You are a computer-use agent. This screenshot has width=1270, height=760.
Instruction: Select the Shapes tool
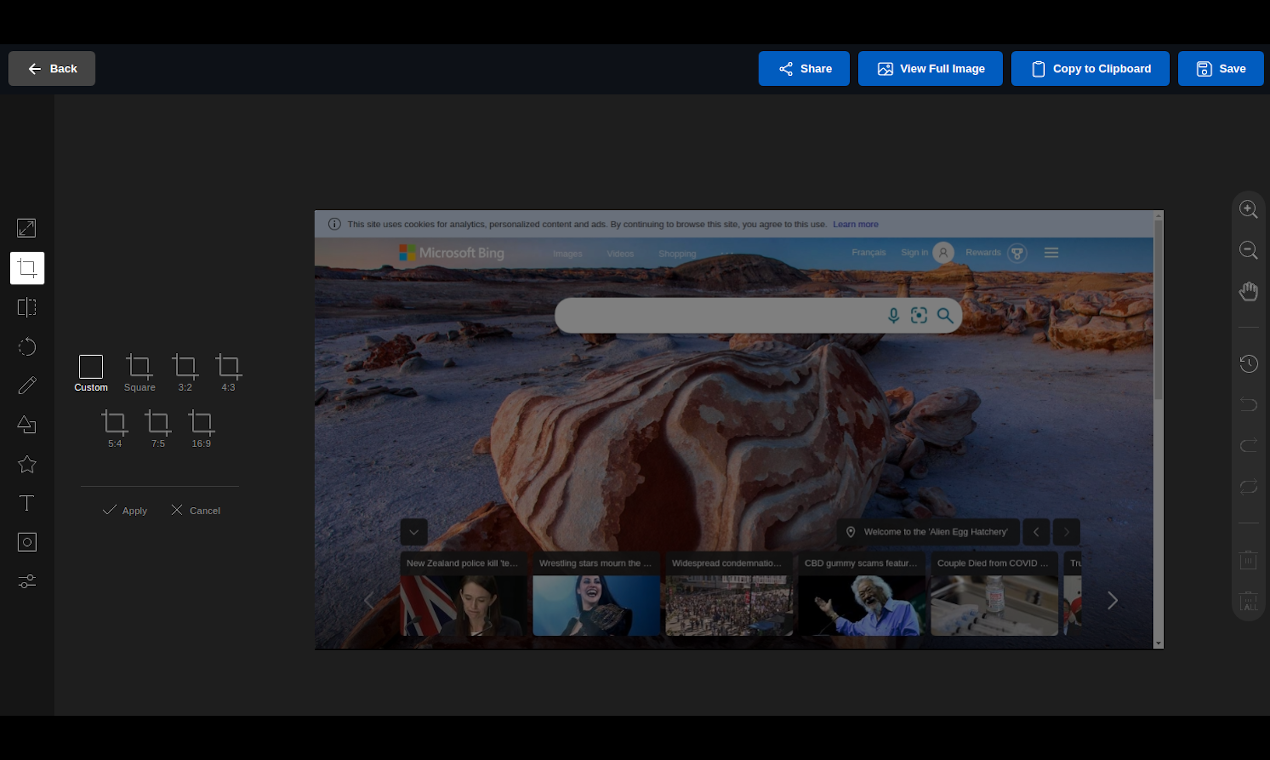coord(27,425)
